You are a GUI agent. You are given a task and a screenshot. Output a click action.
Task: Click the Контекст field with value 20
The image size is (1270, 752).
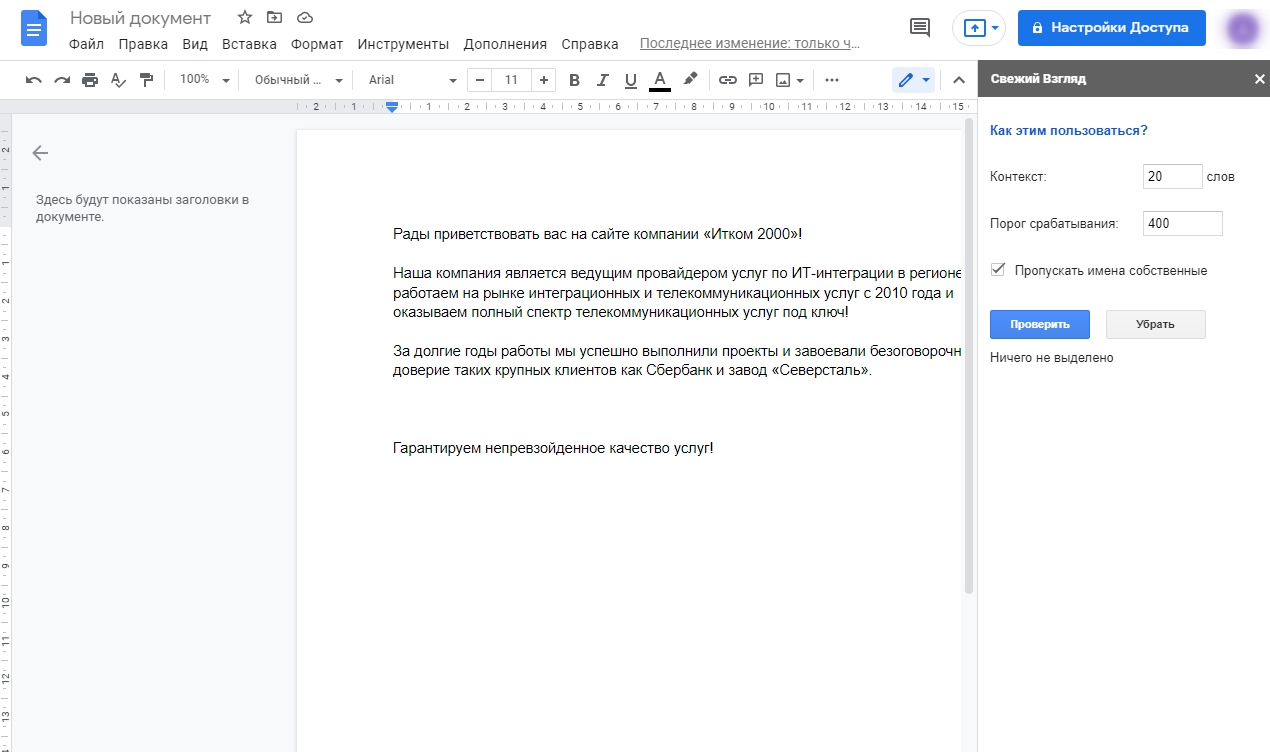click(x=1172, y=177)
